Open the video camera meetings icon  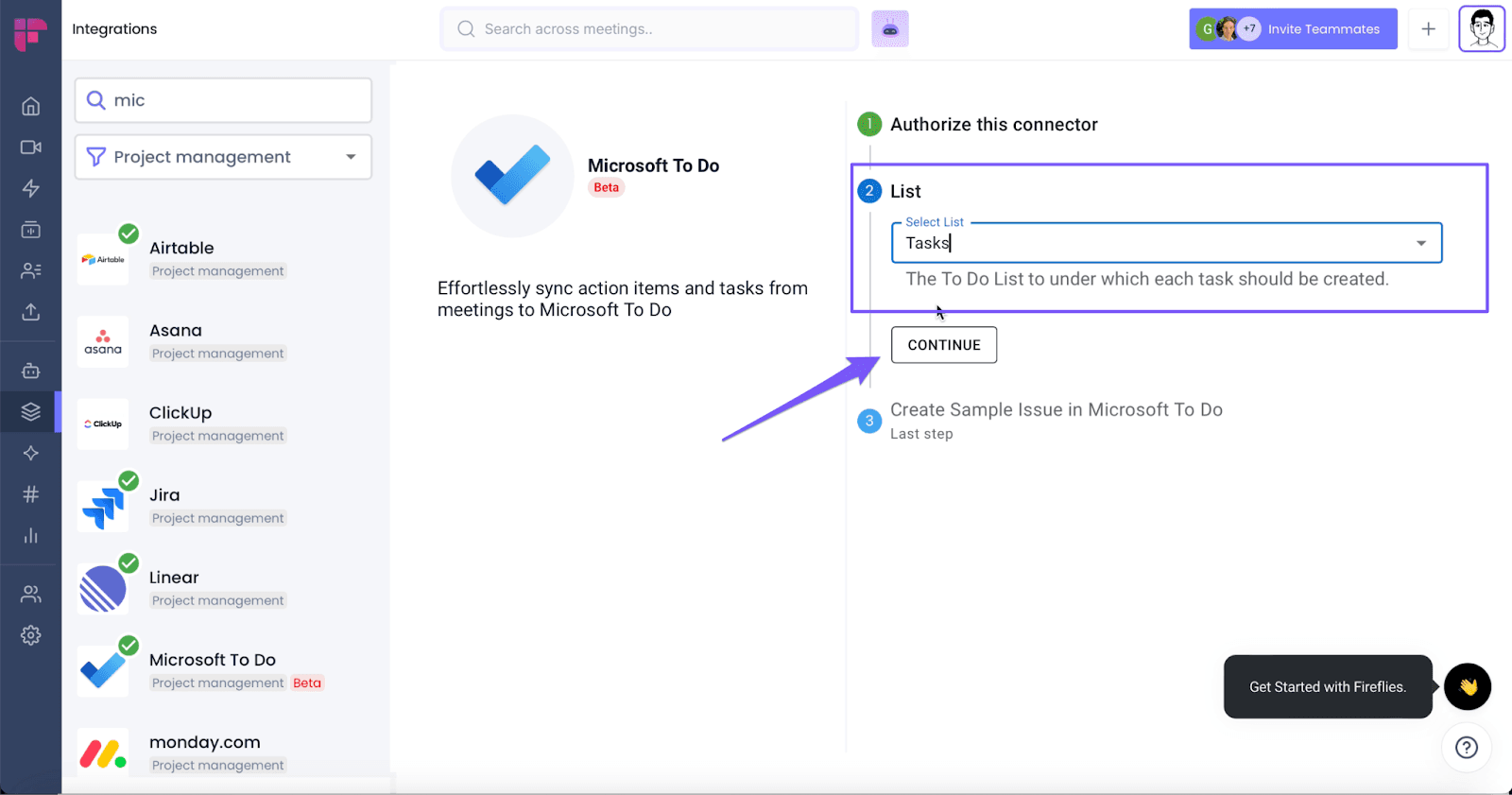tap(31, 147)
